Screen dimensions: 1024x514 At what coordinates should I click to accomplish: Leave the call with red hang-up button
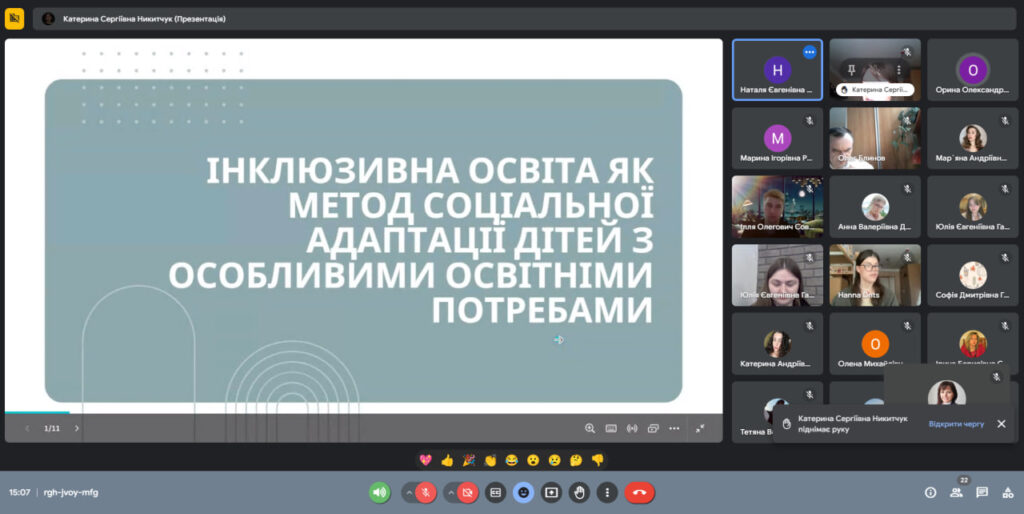640,492
